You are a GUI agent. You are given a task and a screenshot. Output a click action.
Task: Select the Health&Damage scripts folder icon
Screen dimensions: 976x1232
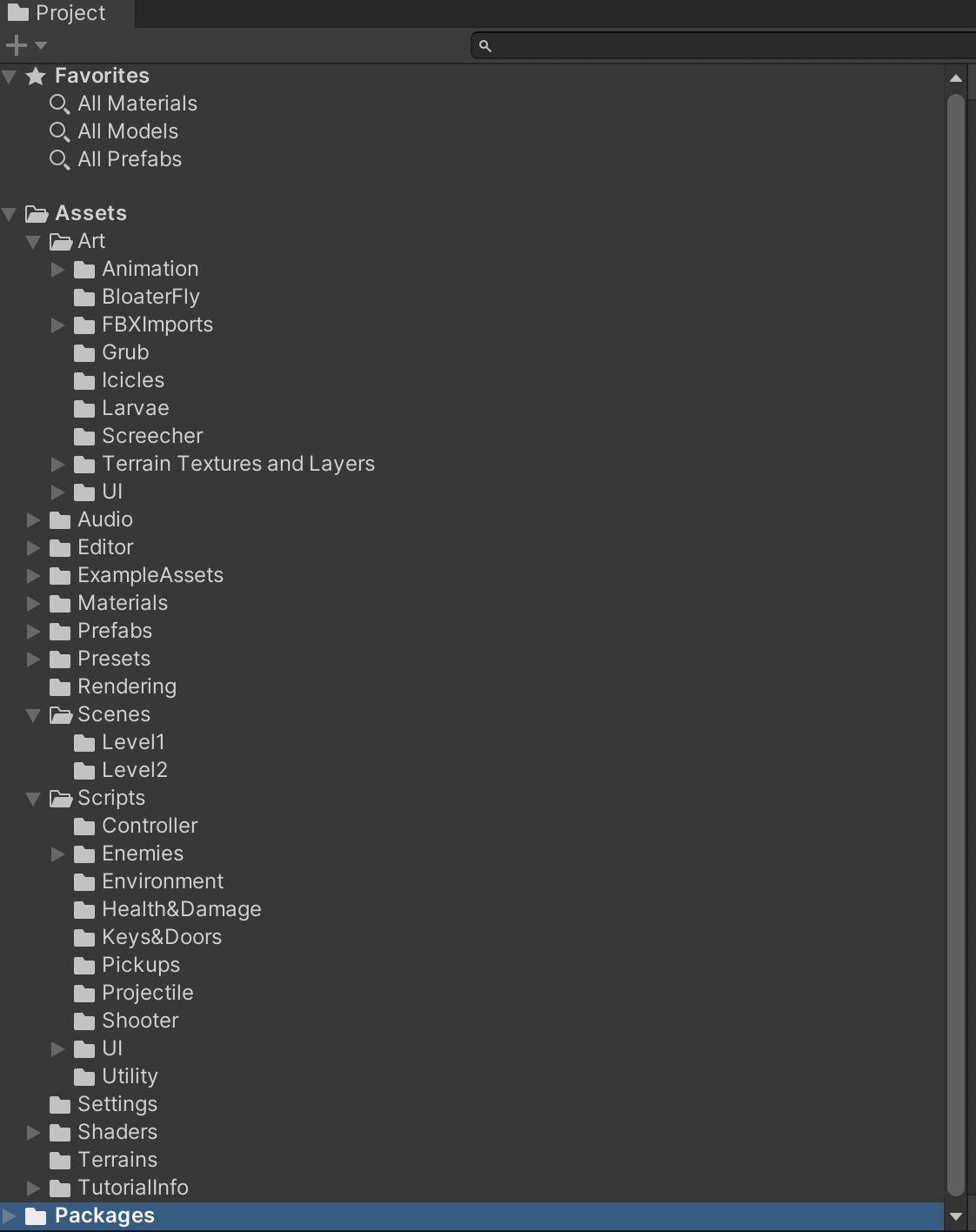click(x=84, y=910)
